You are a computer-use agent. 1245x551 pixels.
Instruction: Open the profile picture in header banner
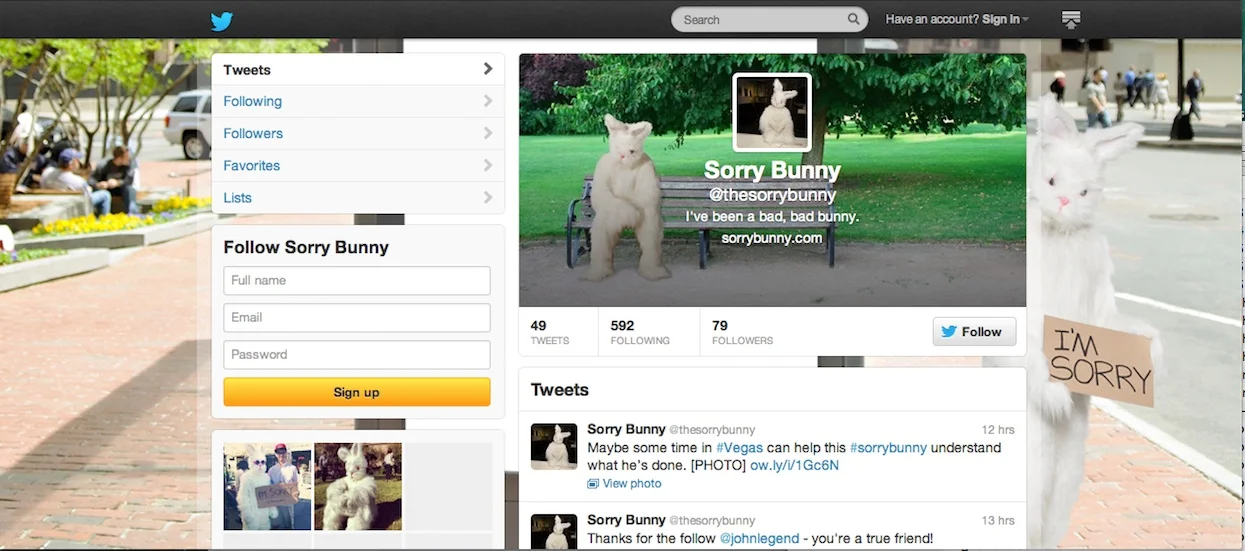click(x=772, y=112)
